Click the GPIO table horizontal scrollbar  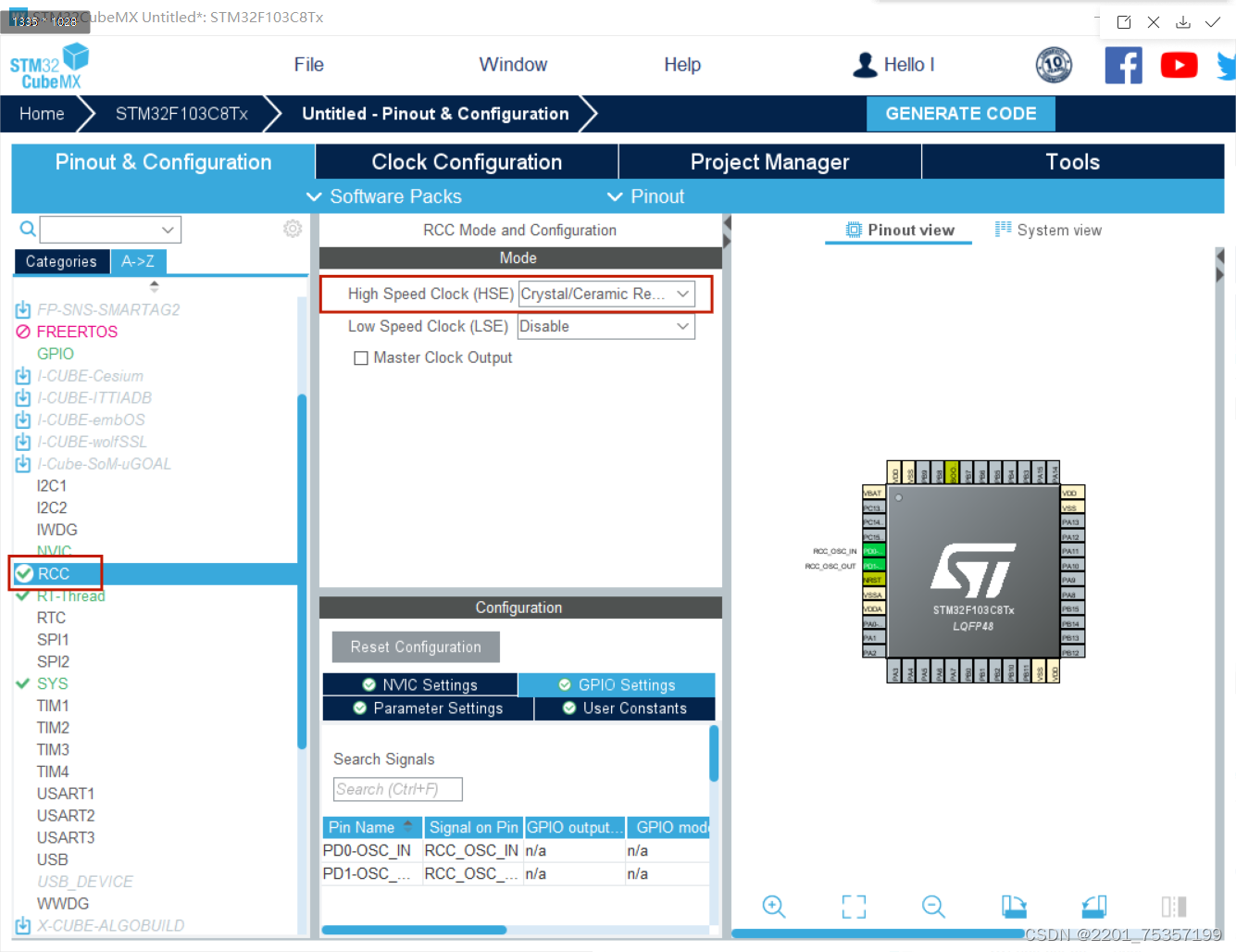pos(414,930)
